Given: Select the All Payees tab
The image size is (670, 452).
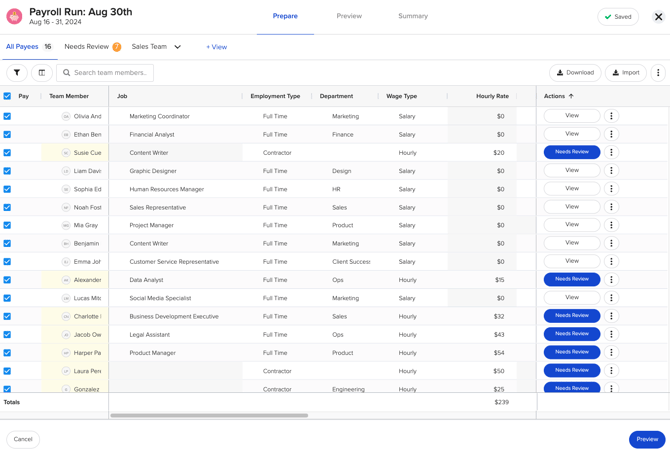Looking at the screenshot, I should coord(22,47).
